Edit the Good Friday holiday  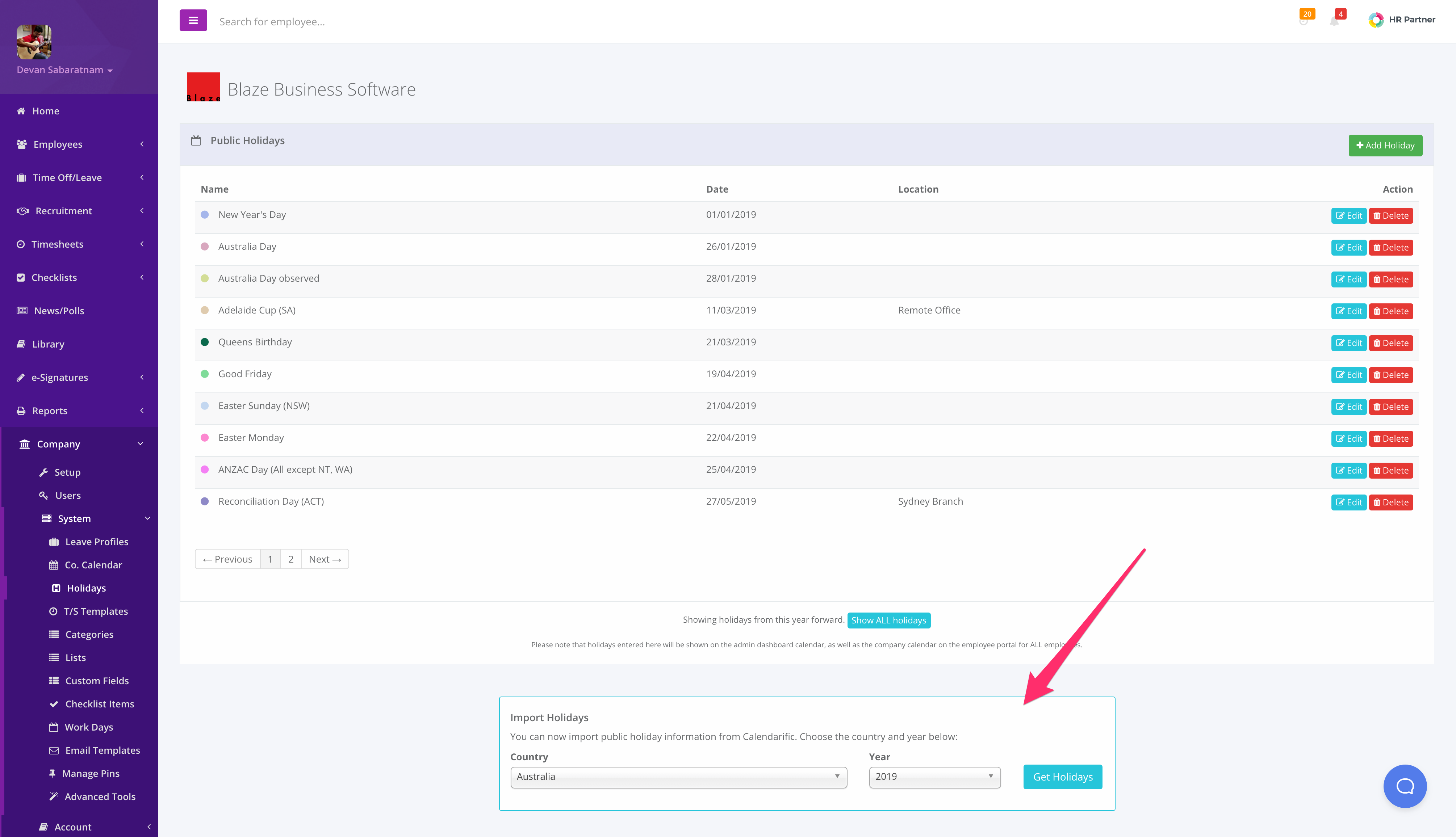[1348, 375]
